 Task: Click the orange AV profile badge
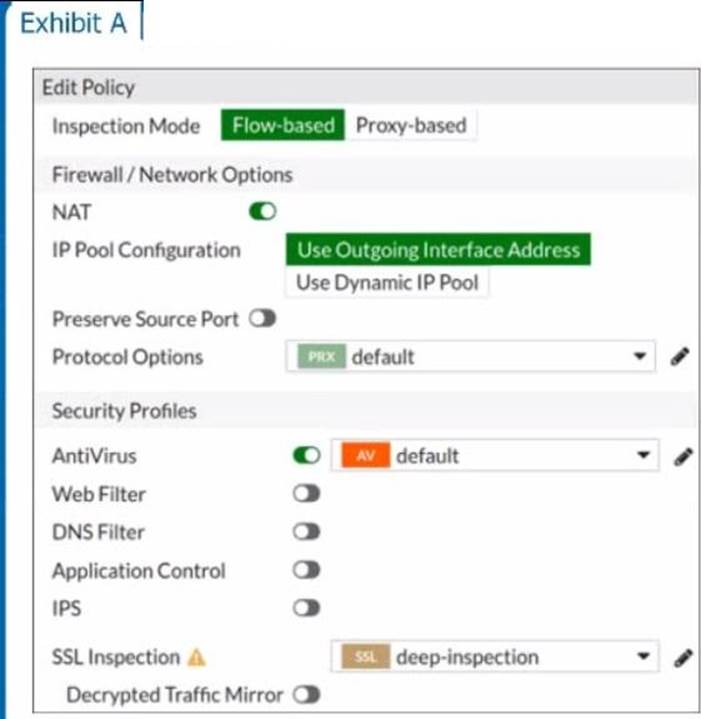[x=365, y=456]
